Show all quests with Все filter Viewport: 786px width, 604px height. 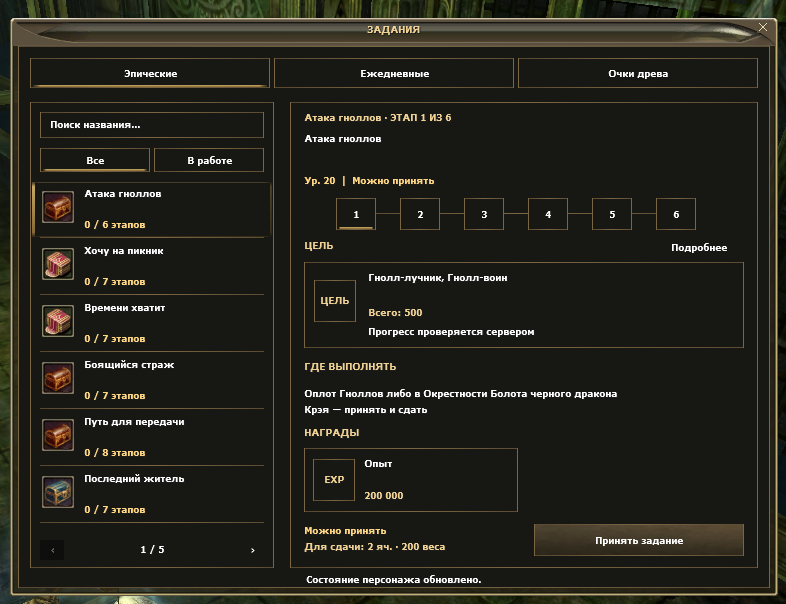pos(95,160)
